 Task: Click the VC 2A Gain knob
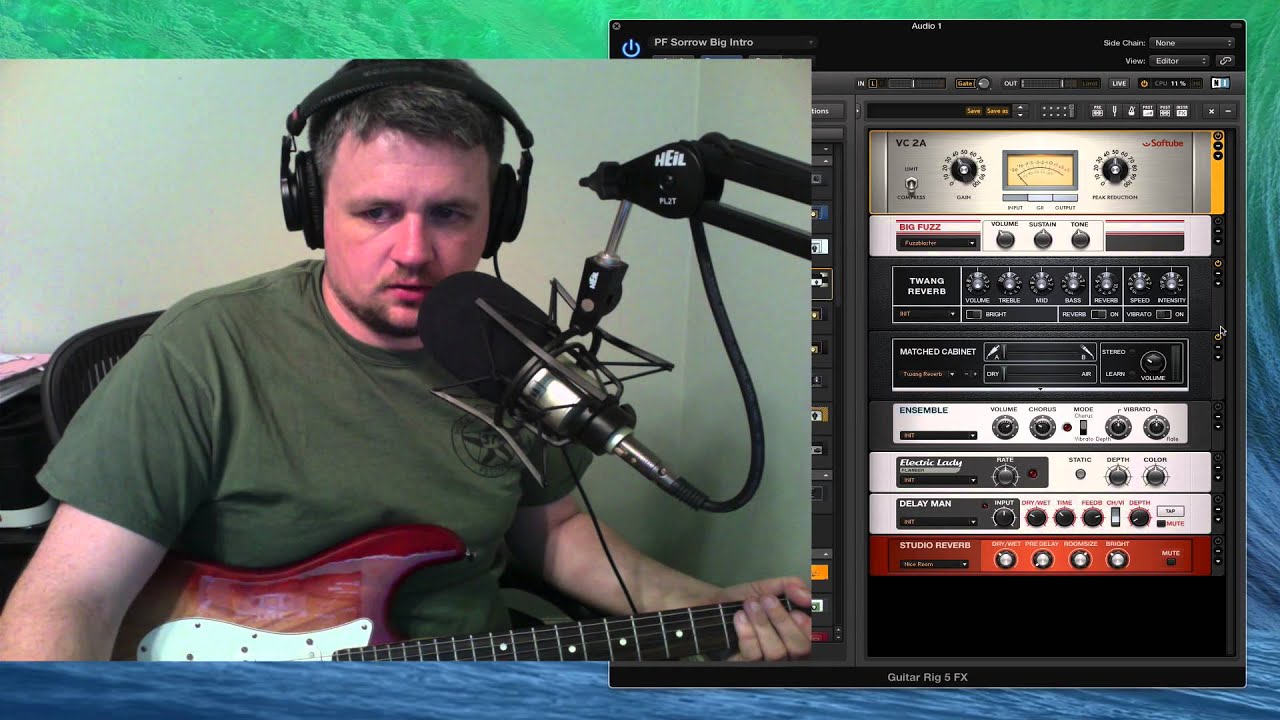coord(964,170)
